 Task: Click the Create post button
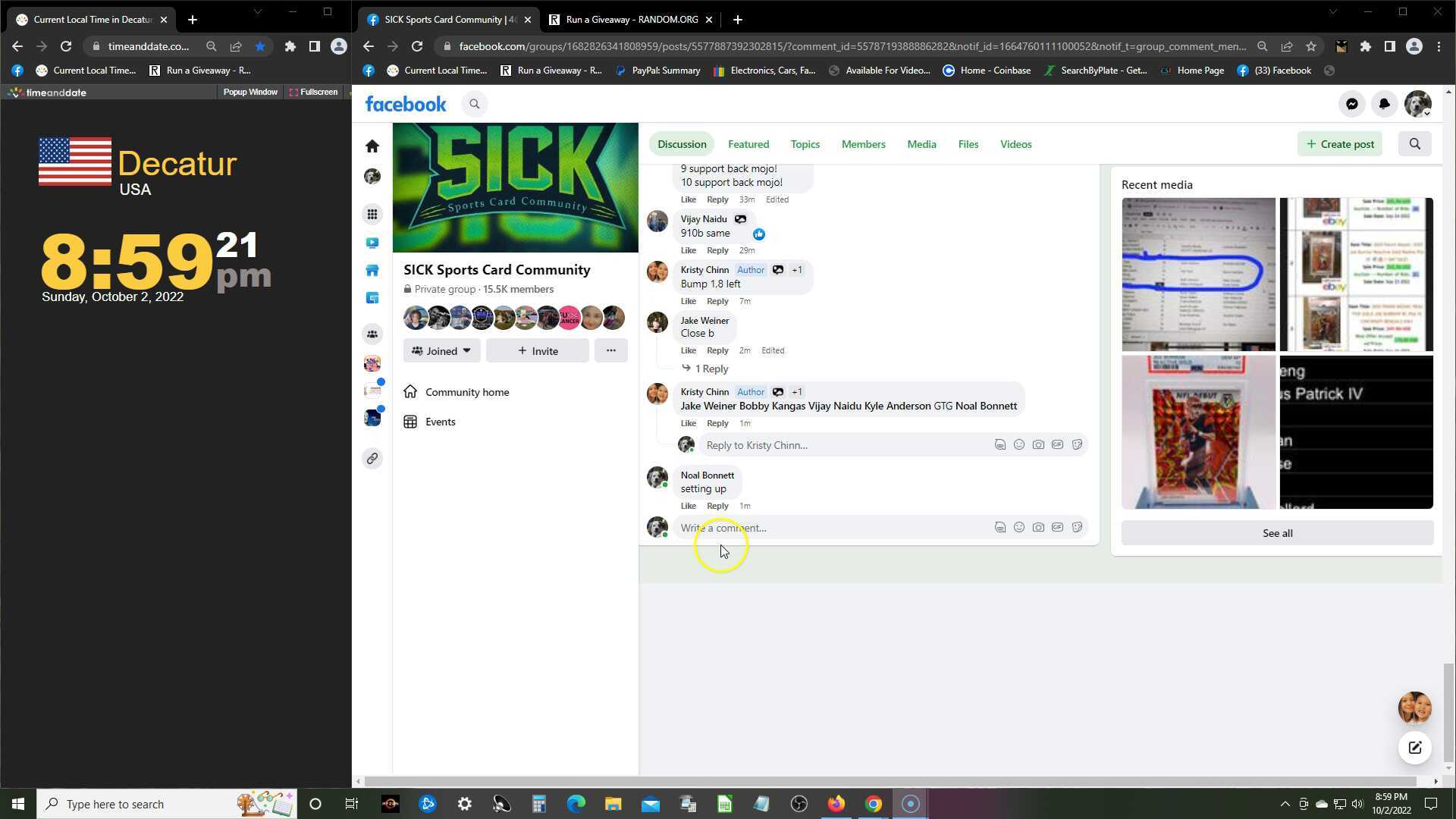click(x=1340, y=144)
